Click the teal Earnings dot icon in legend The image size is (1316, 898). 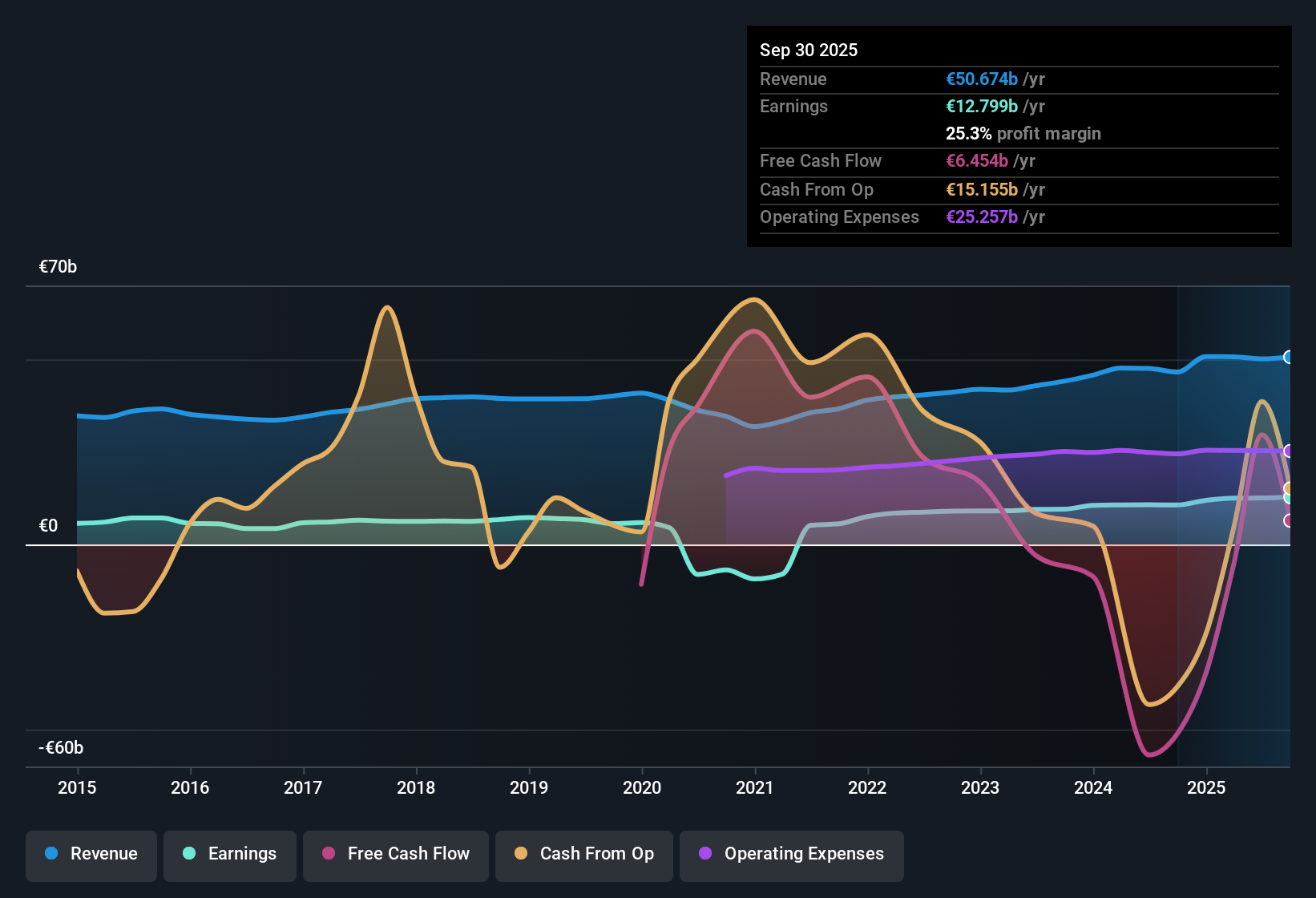coord(189,854)
